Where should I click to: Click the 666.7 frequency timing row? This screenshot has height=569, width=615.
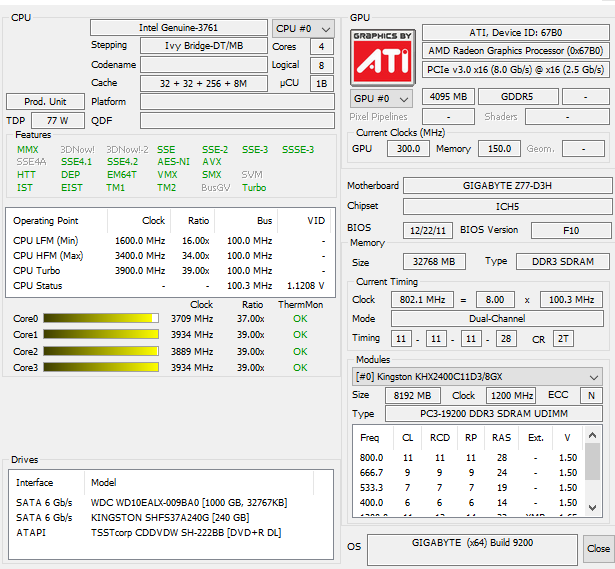(x=468, y=473)
